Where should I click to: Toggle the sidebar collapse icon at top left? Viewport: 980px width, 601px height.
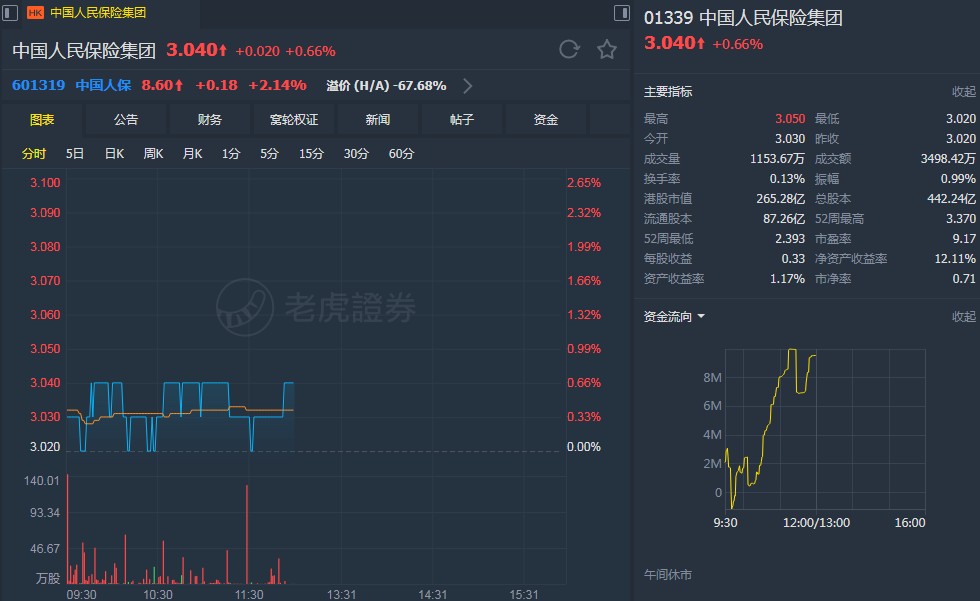coord(10,12)
